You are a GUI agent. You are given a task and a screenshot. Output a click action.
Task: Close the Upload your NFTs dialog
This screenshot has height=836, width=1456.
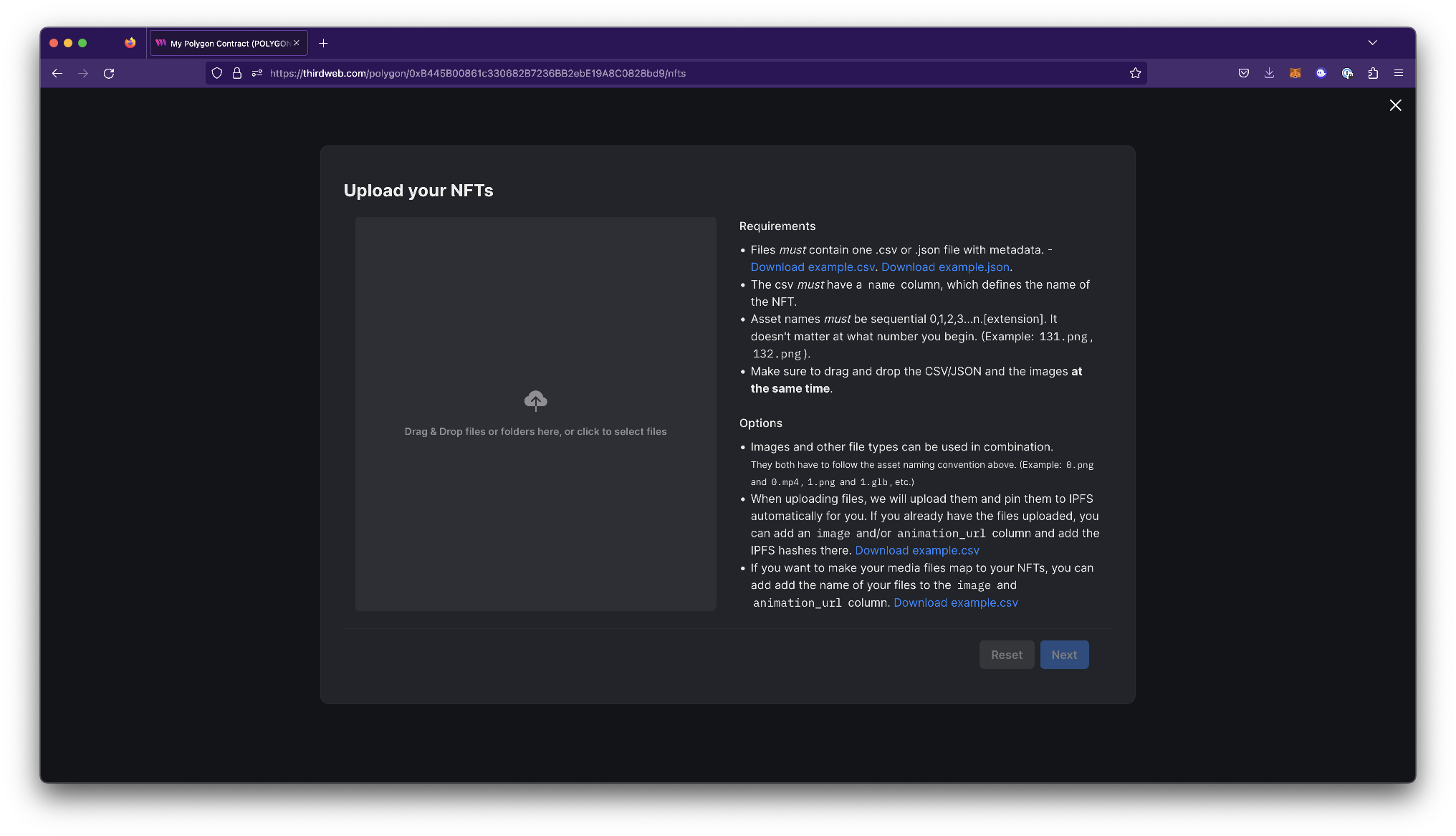pyautogui.click(x=1395, y=105)
